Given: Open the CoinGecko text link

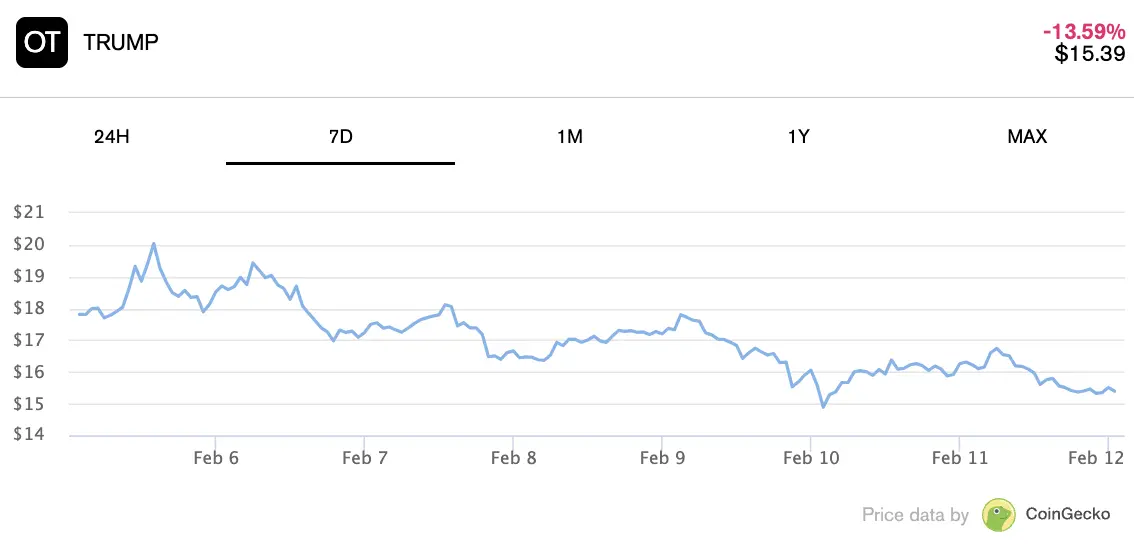Looking at the screenshot, I should (x=1068, y=515).
